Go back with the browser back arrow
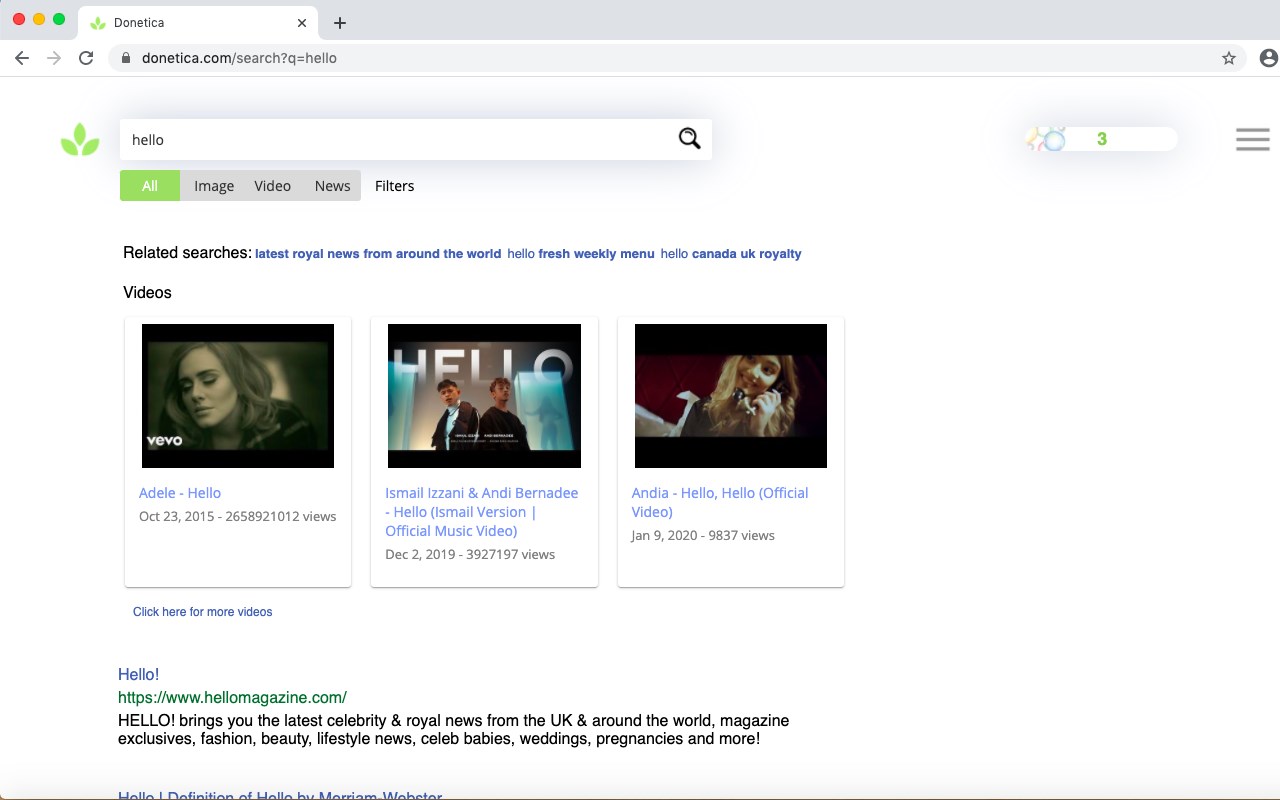Viewport: 1280px width, 800px height. 22,58
